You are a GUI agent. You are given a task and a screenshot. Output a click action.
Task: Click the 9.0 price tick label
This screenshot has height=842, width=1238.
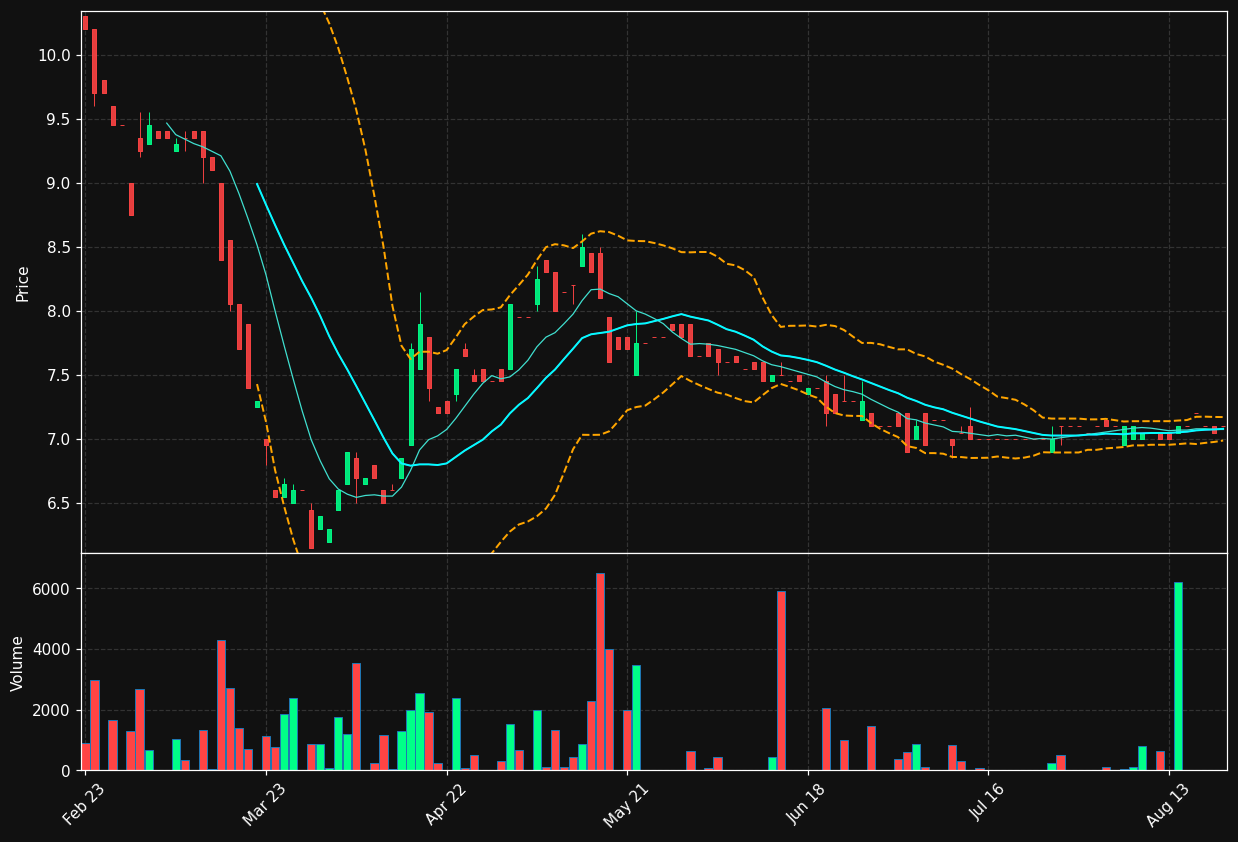58,183
